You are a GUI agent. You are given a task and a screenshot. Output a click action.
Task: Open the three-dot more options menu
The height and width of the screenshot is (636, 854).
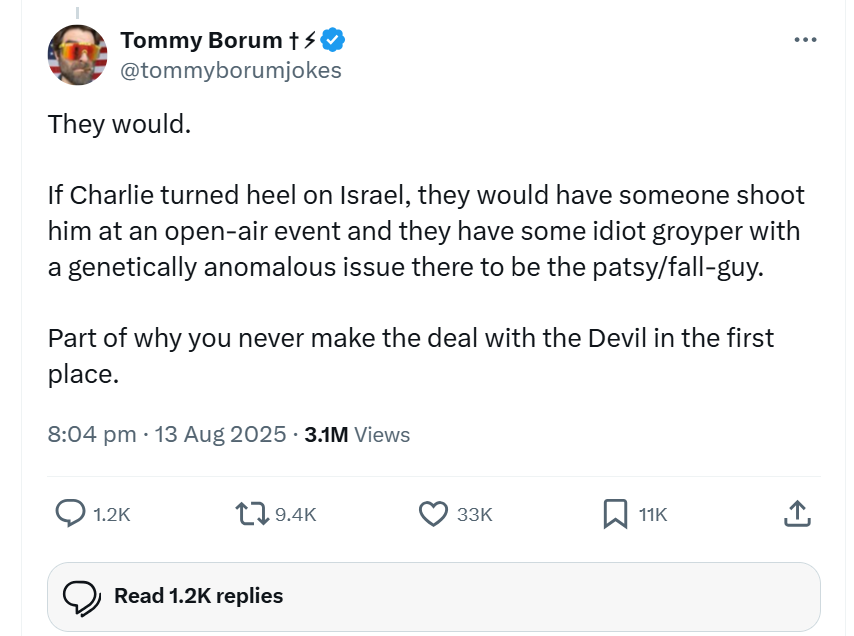[x=805, y=40]
